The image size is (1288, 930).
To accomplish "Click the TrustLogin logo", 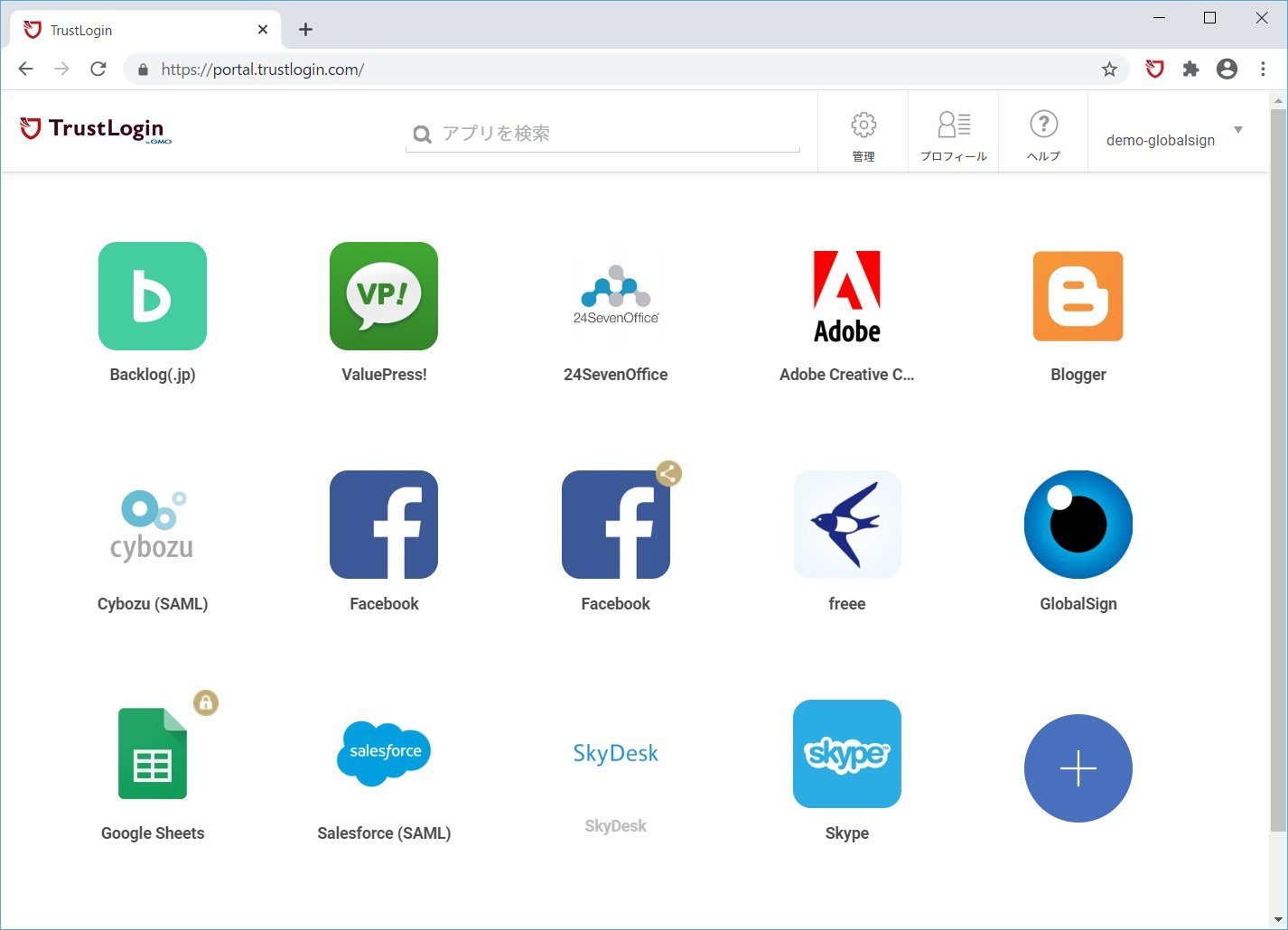I will coord(96,130).
